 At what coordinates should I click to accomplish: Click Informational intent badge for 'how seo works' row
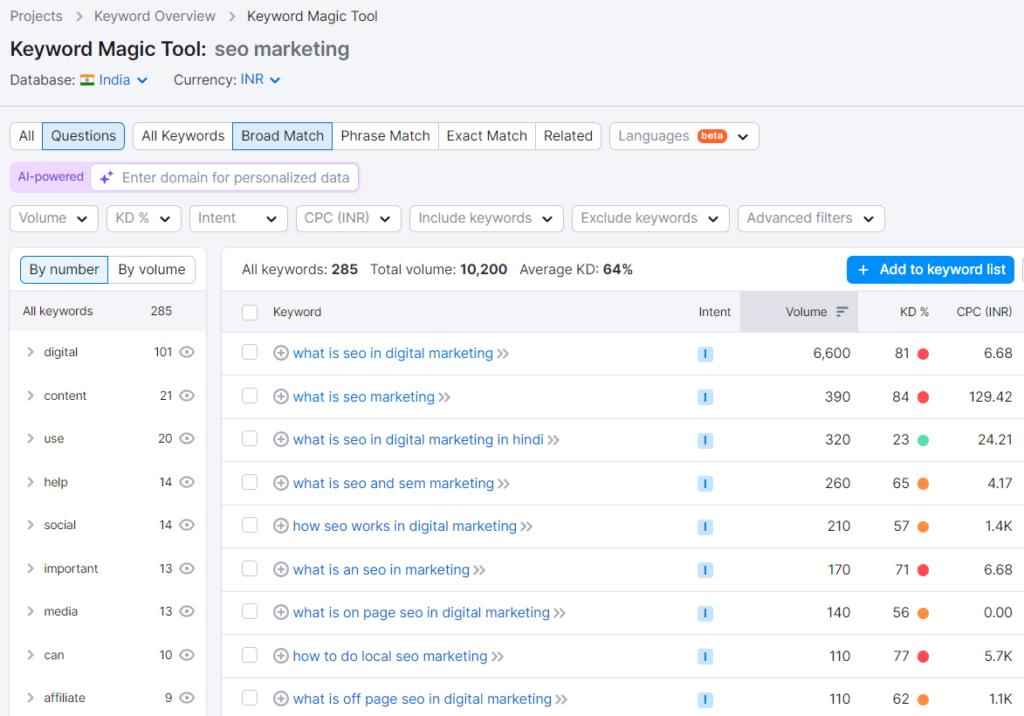[x=705, y=527]
